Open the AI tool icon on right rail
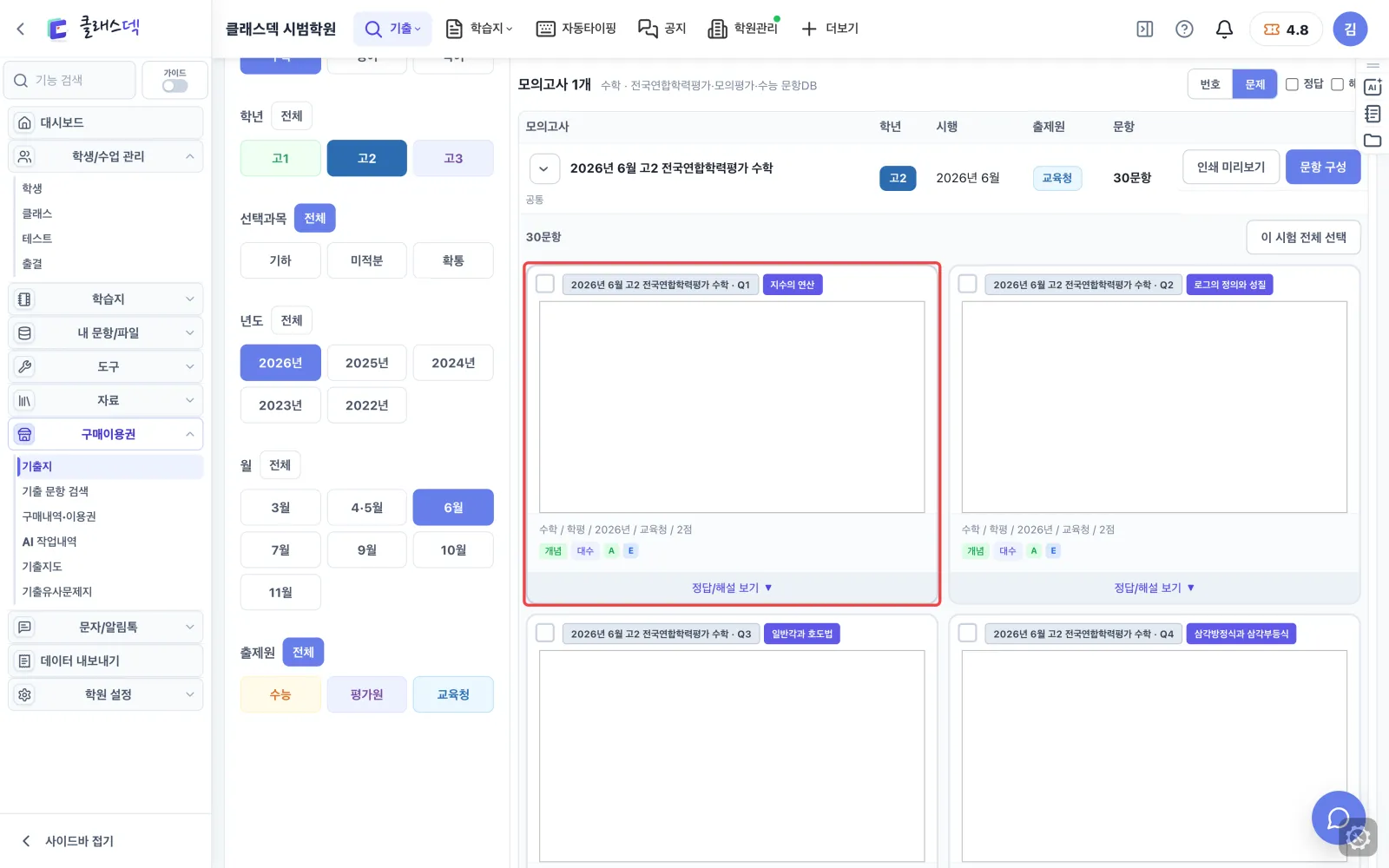The width and height of the screenshot is (1389, 868). click(x=1373, y=87)
